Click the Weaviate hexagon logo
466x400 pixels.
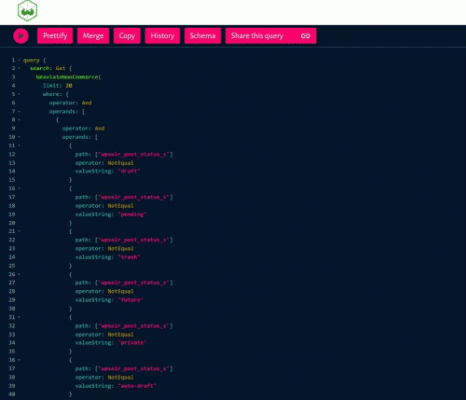coord(27,11)
